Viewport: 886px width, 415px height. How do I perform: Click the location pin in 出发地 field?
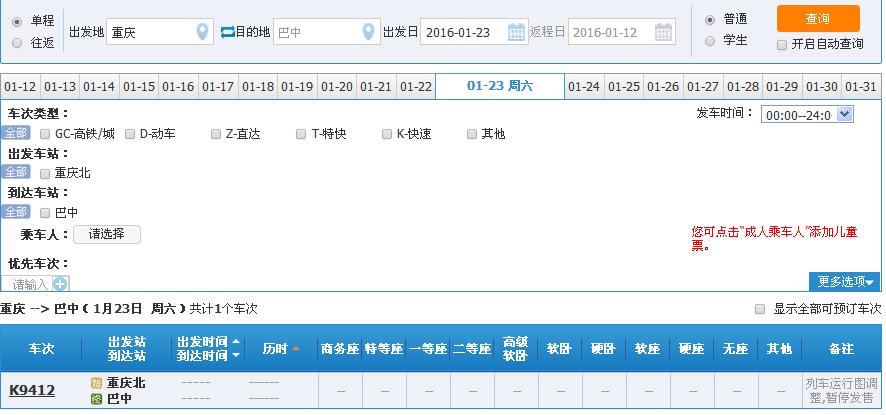point(203,32)
